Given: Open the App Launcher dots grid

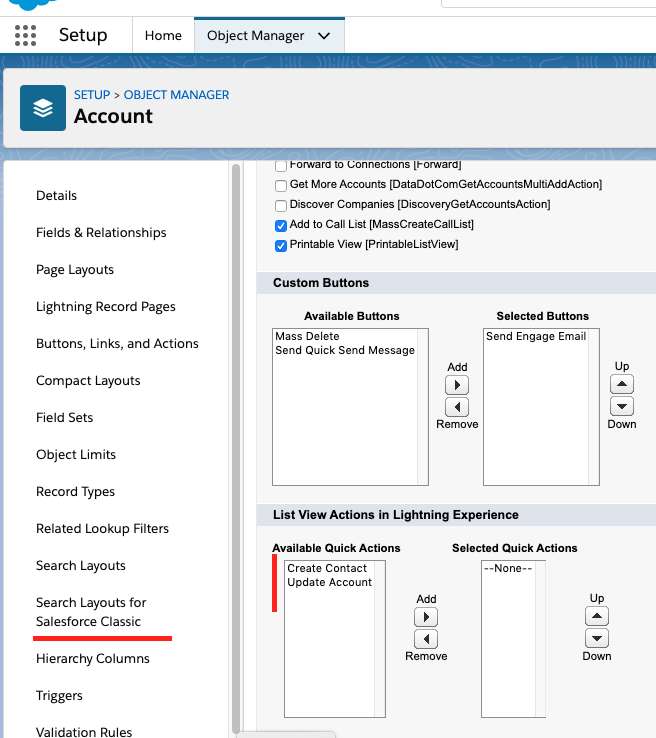Looking at the screenshot, I should 25,35.
